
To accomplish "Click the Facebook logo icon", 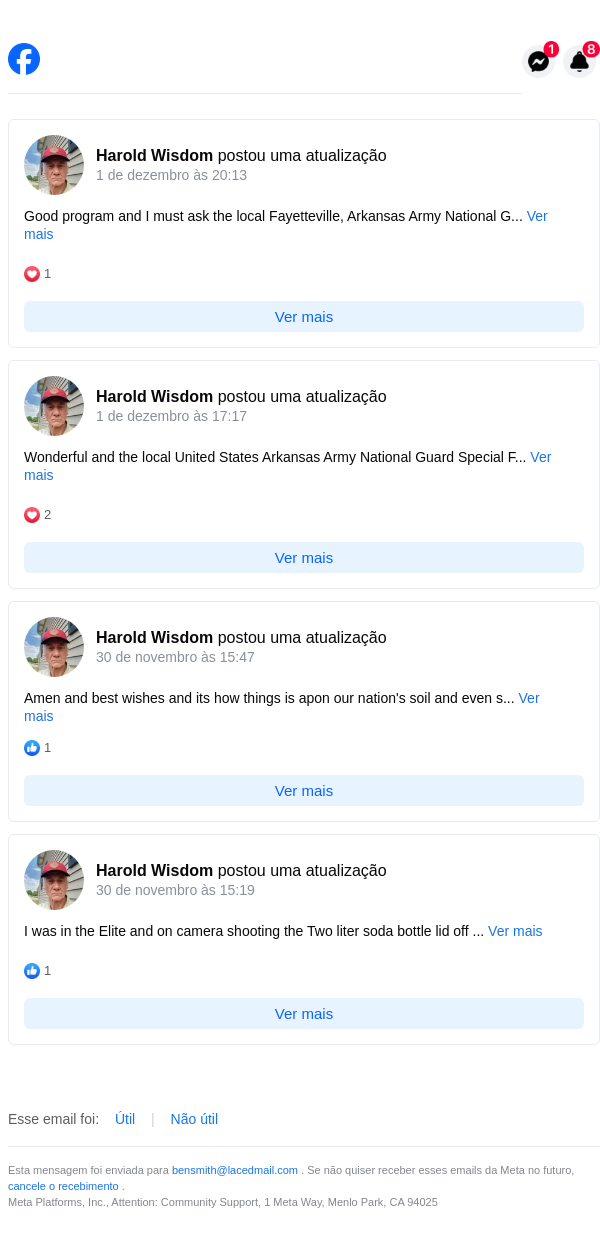I will click(24, 59).
